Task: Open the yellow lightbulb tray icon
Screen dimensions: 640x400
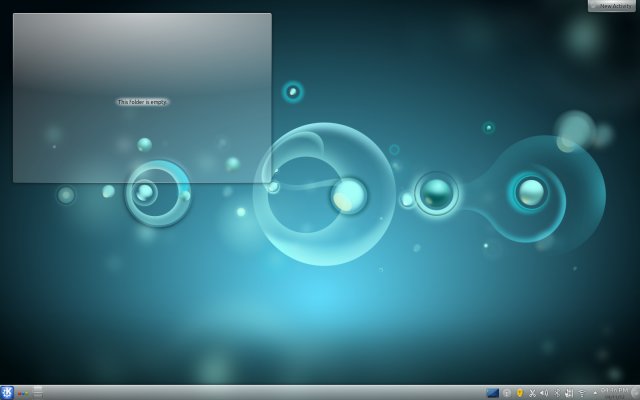Action: [x=520, y=393]
